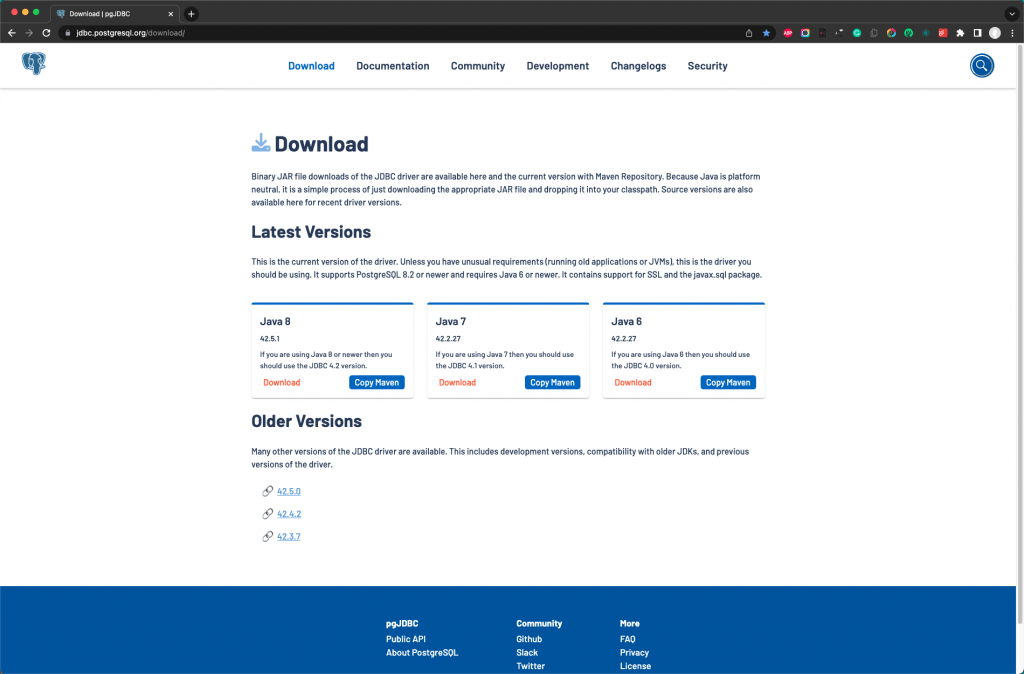Open the License footer link
Screen dimensions: 1024x674
pos(635,666)
